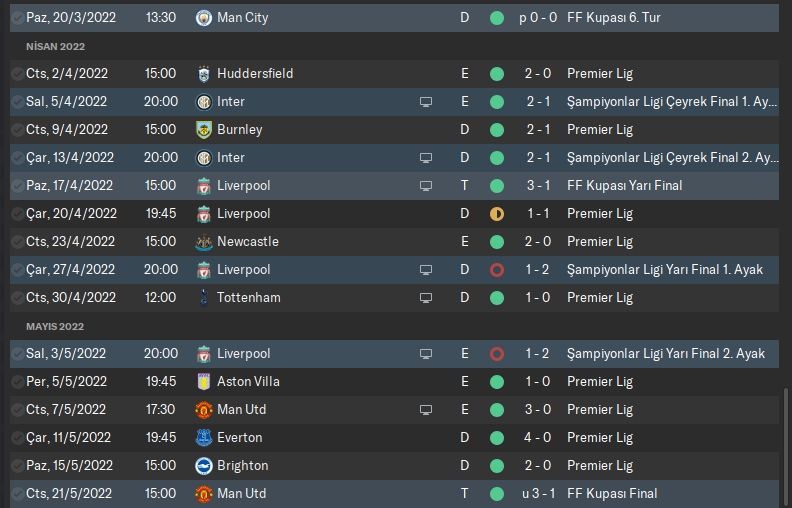Open the FF Kupası Final competition link

click(x=612, y=494)
